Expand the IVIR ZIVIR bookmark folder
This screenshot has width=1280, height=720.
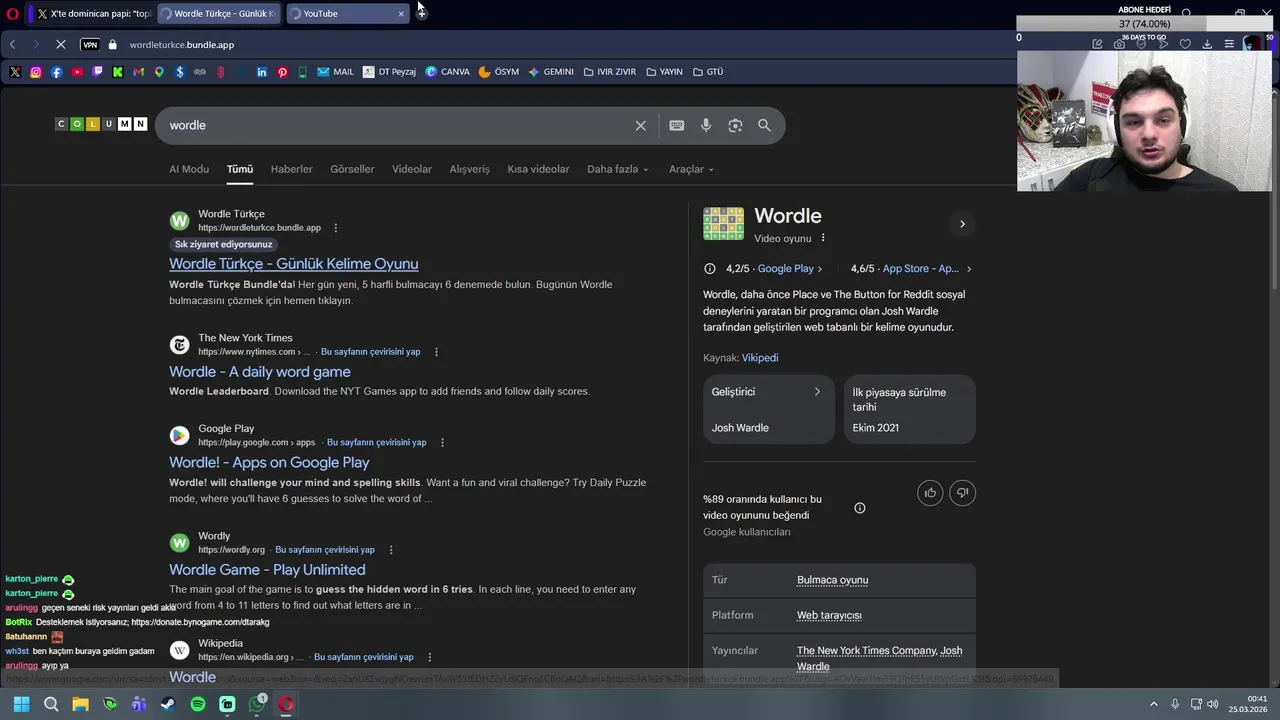609,72
